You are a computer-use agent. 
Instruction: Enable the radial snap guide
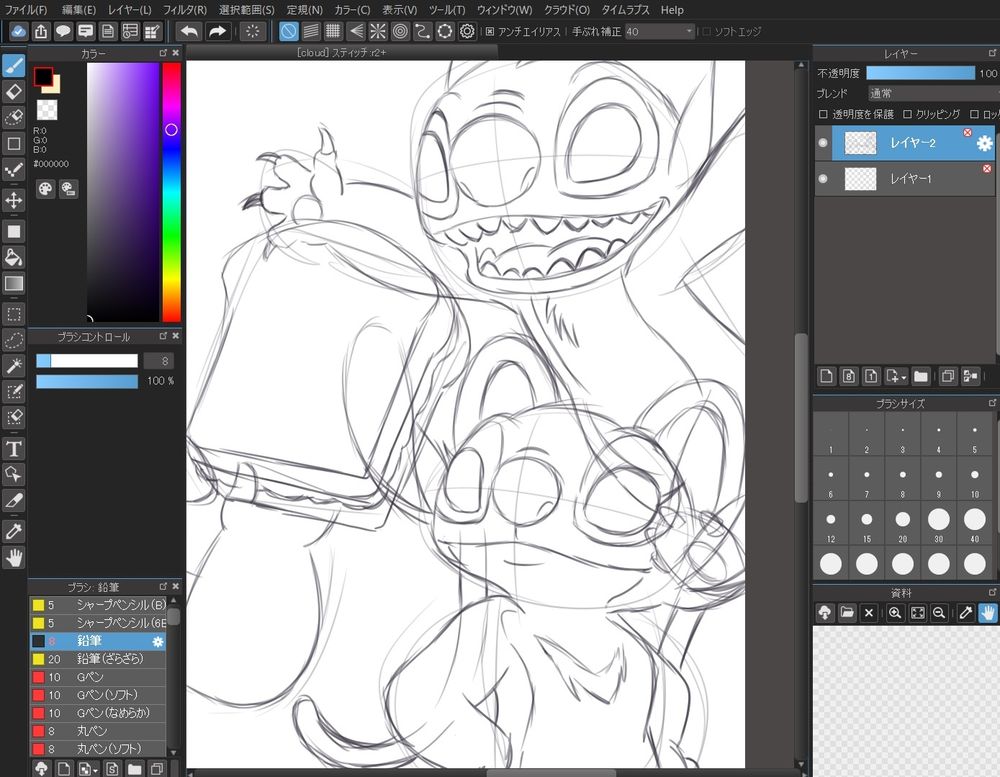coord(378,31)
